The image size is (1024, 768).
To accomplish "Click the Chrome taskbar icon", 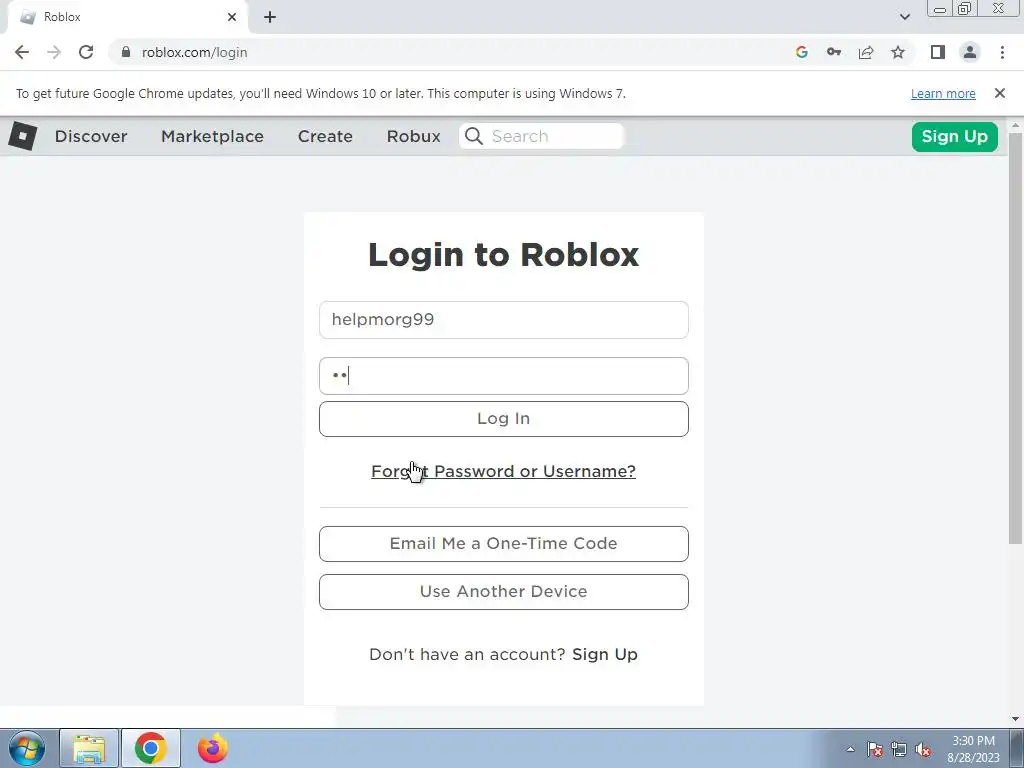I will tap(150, 748).
